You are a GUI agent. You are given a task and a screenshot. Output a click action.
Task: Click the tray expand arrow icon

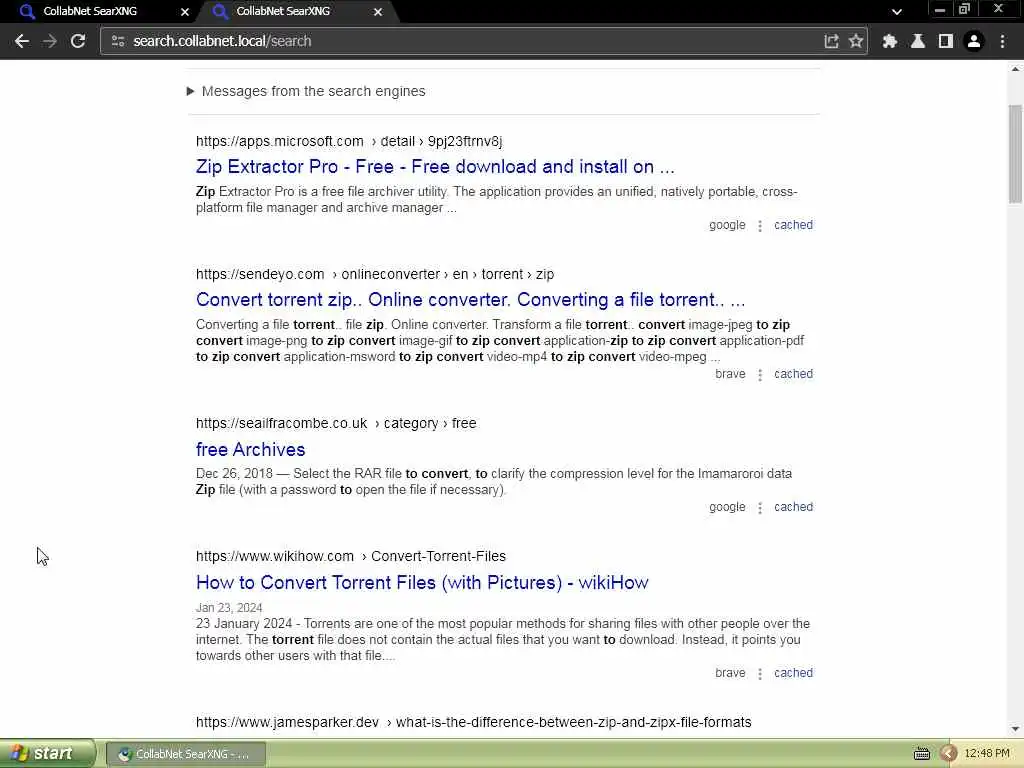[948, 754]
